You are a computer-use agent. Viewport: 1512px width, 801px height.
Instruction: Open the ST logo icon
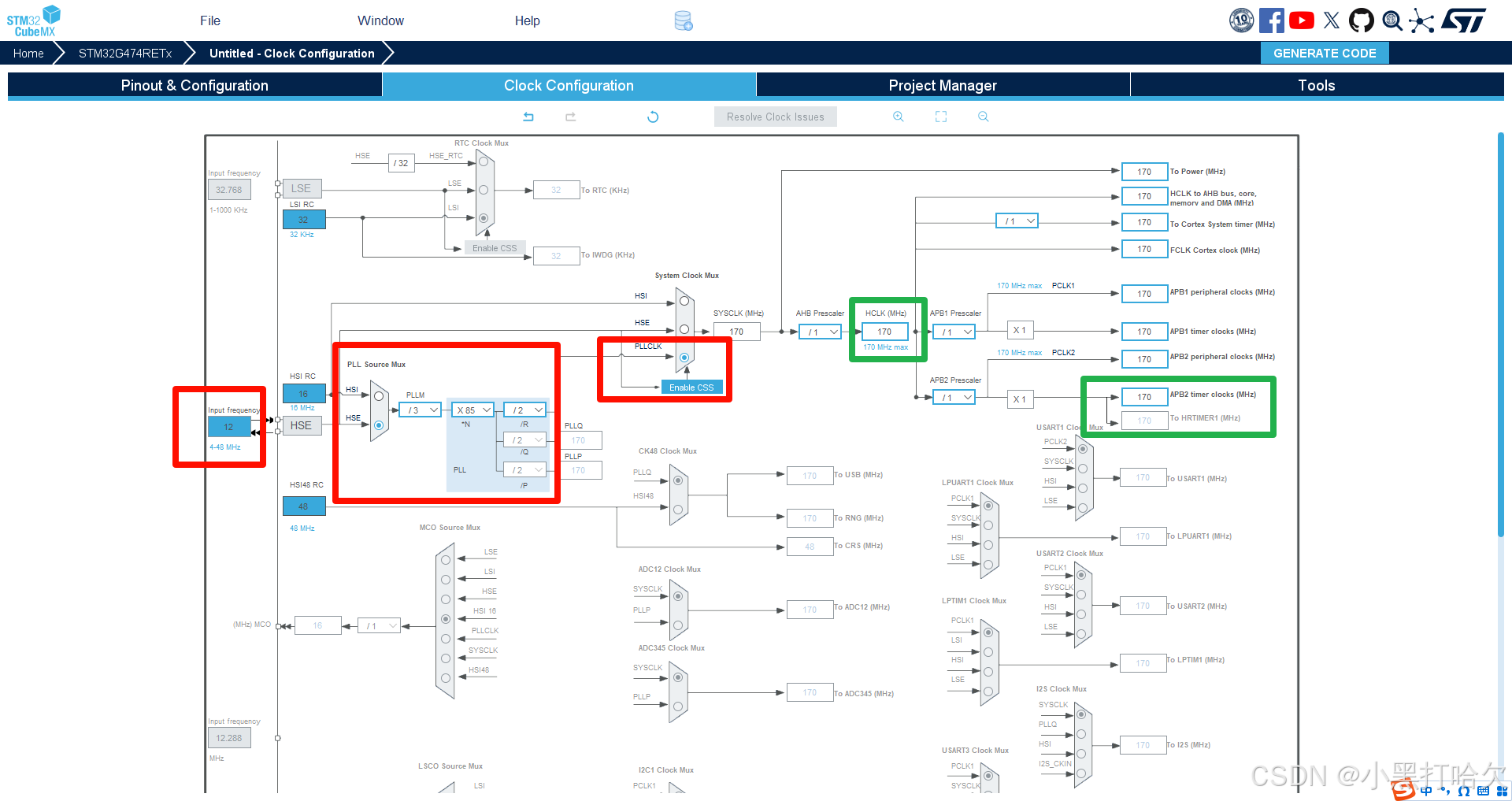tap(1463, 20)
